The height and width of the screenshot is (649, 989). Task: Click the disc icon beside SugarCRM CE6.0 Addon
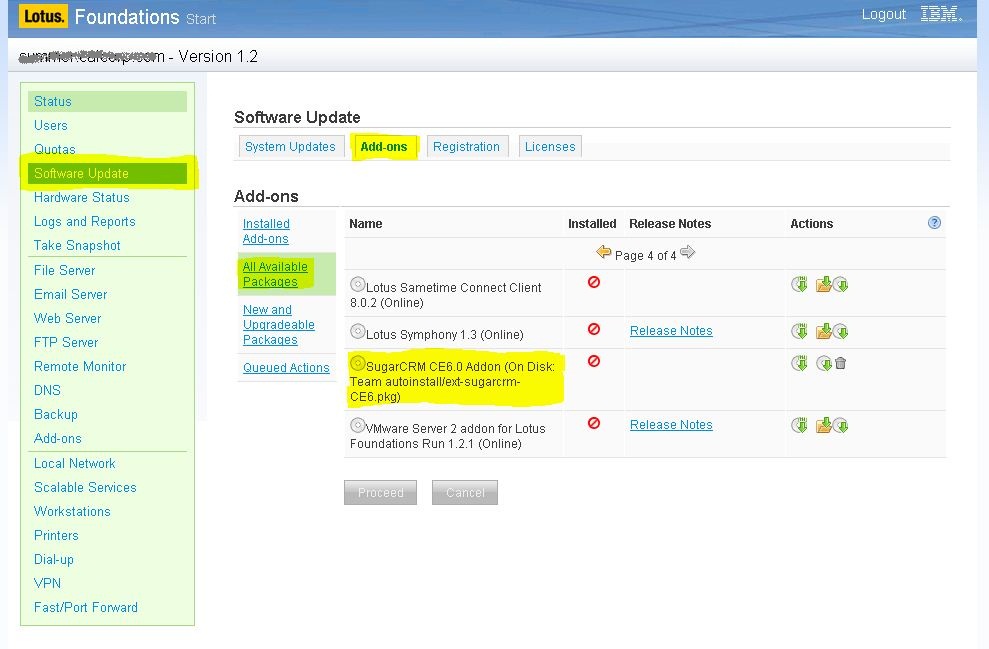(358, 363)
